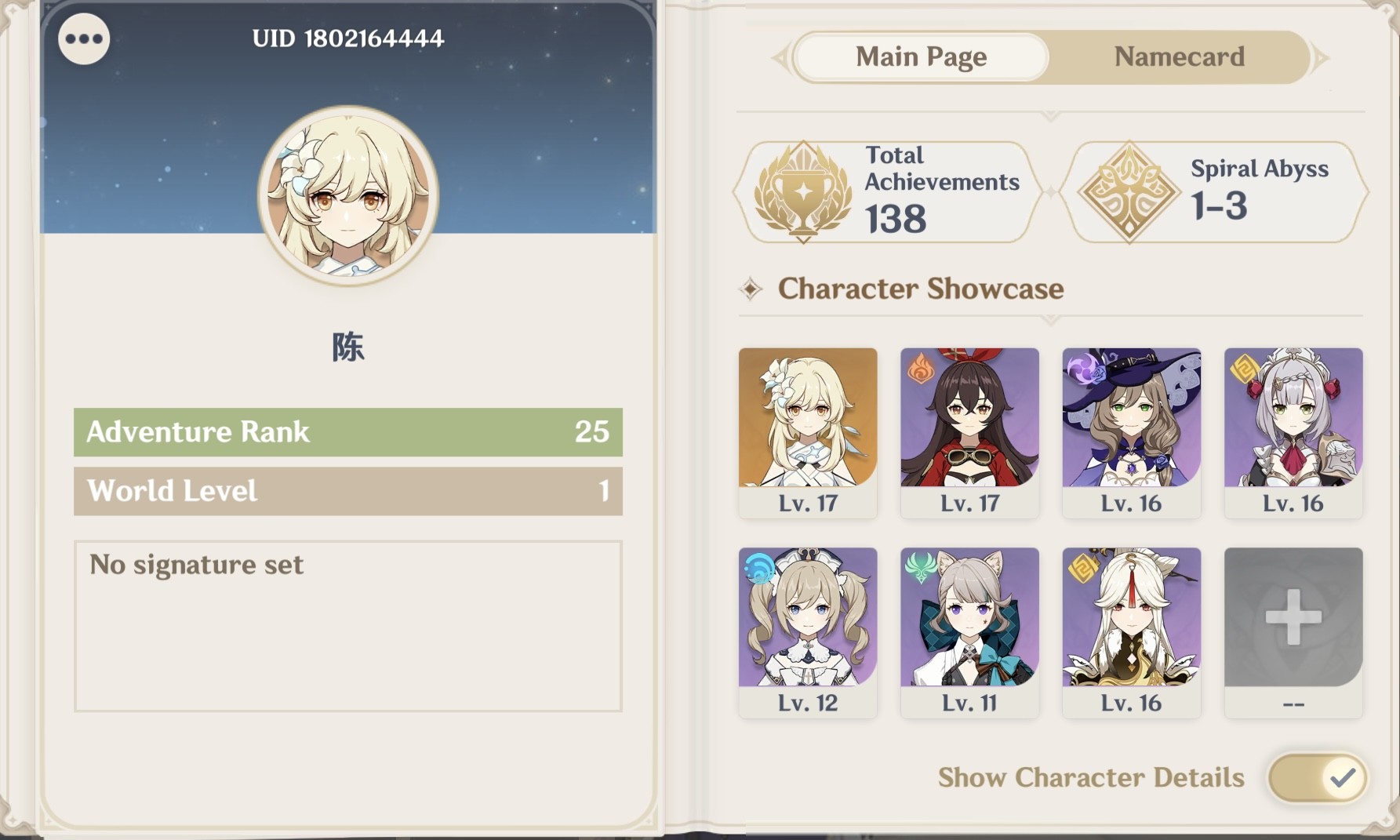Image resolution: width=1400 pixels, height=840 pixels.
Task: Click the Adventure Rank 25 bar
Action: tap(348, 432)
